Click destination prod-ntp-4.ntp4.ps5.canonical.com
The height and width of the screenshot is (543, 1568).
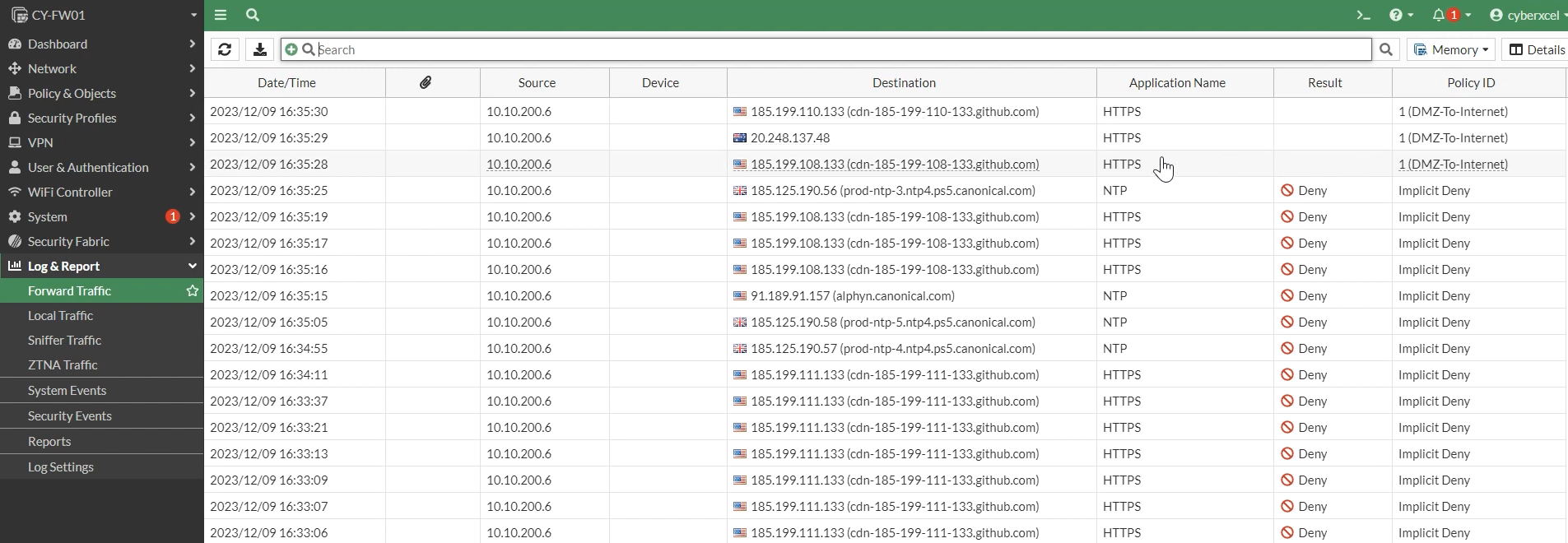point(893,348)
